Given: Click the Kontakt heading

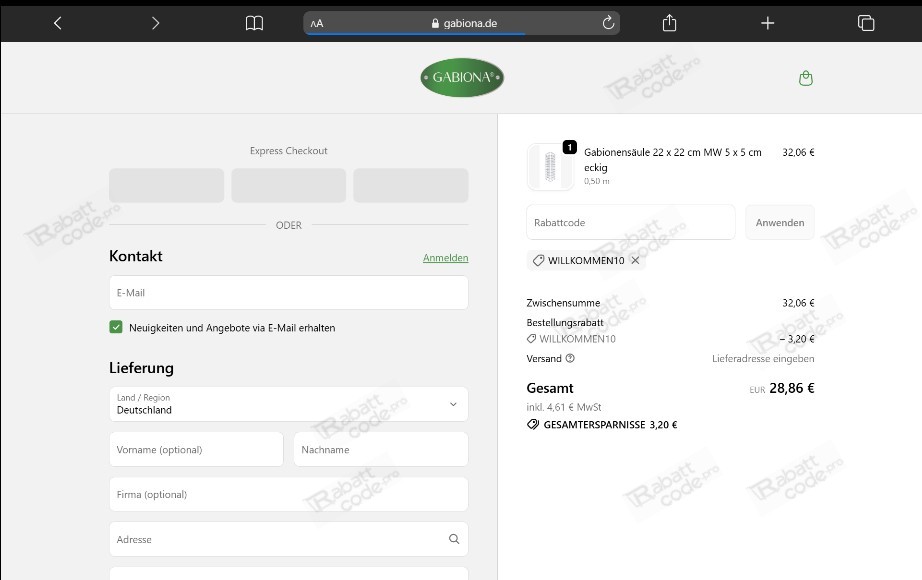Looking at the screenshot, I should 136,256.
